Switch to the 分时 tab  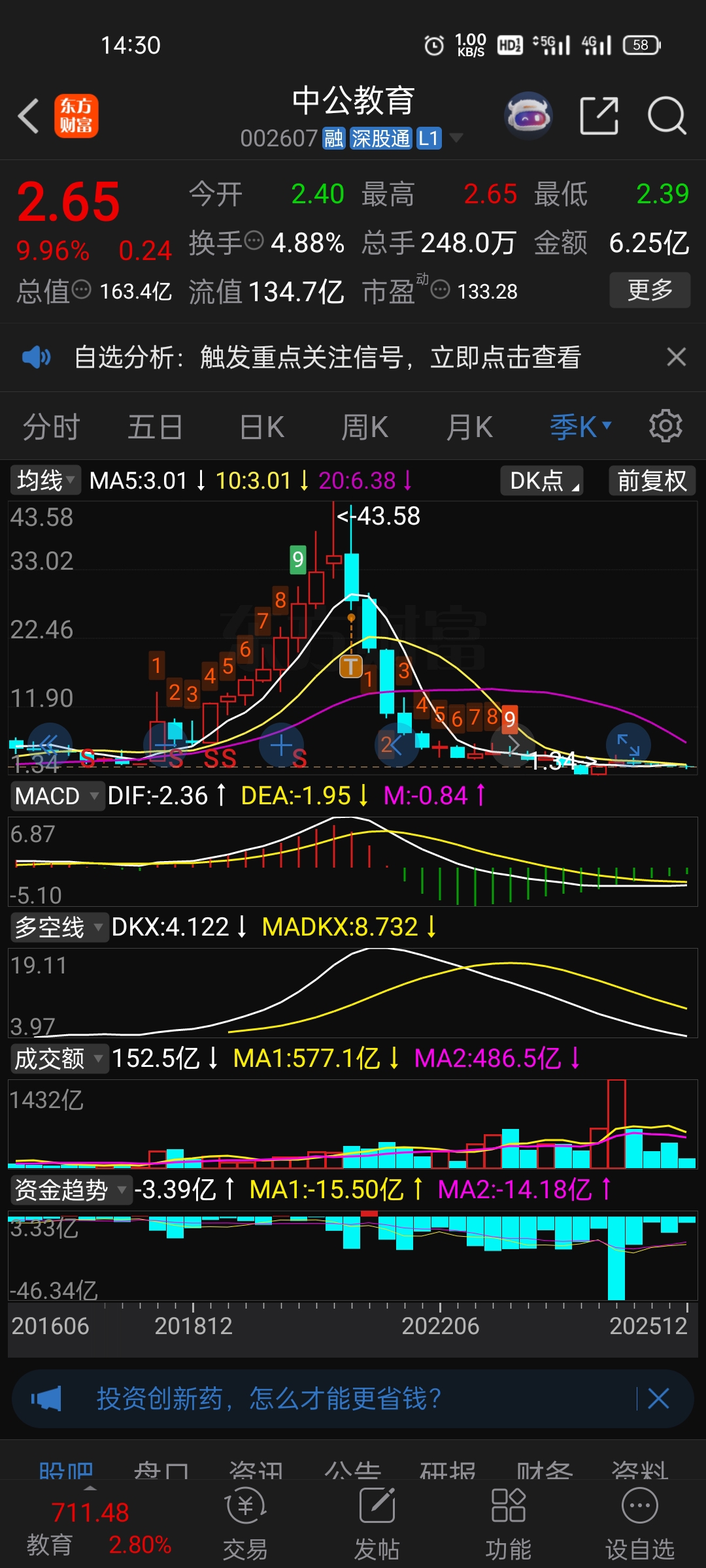coord(51,427)
